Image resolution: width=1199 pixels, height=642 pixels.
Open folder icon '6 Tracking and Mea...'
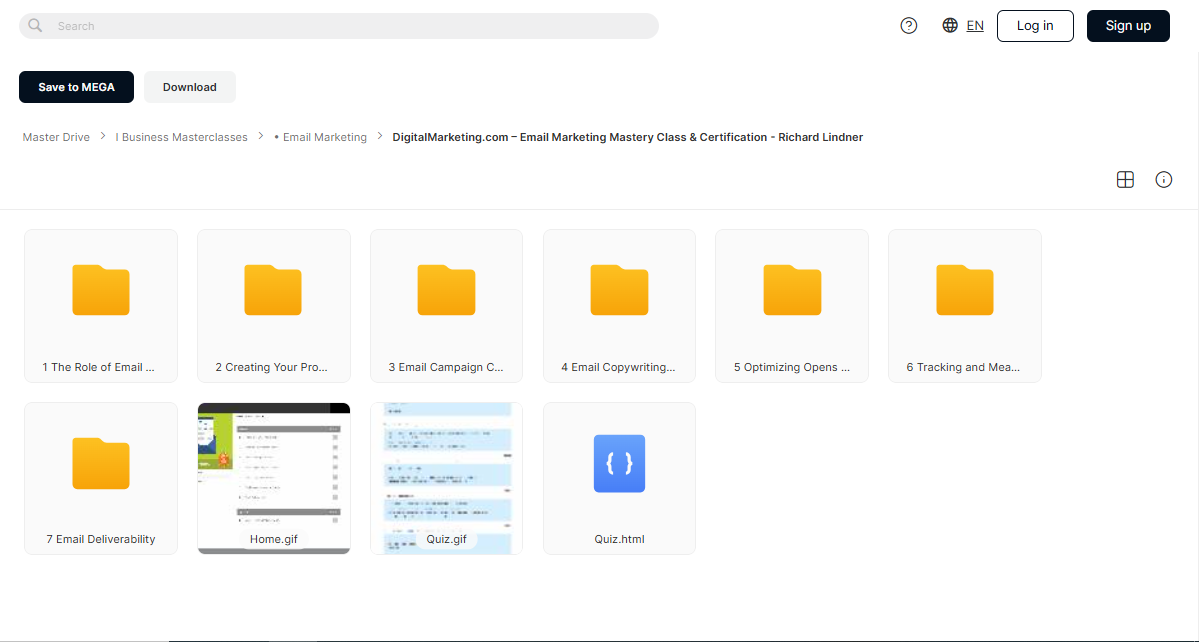click(x=965, y=290)
